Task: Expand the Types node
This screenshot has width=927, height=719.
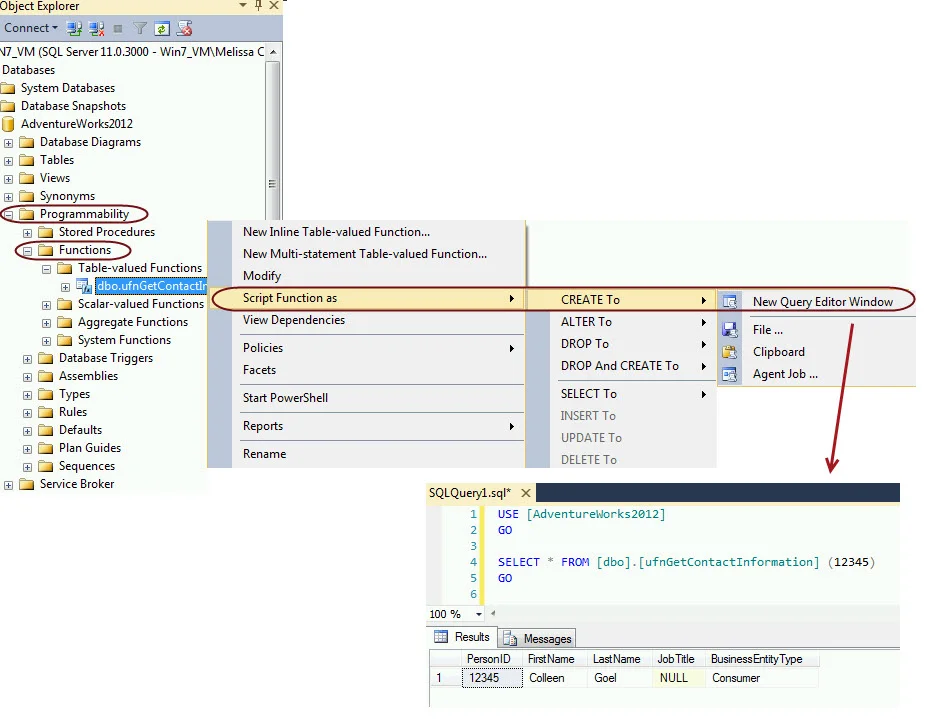Action: 27,395
